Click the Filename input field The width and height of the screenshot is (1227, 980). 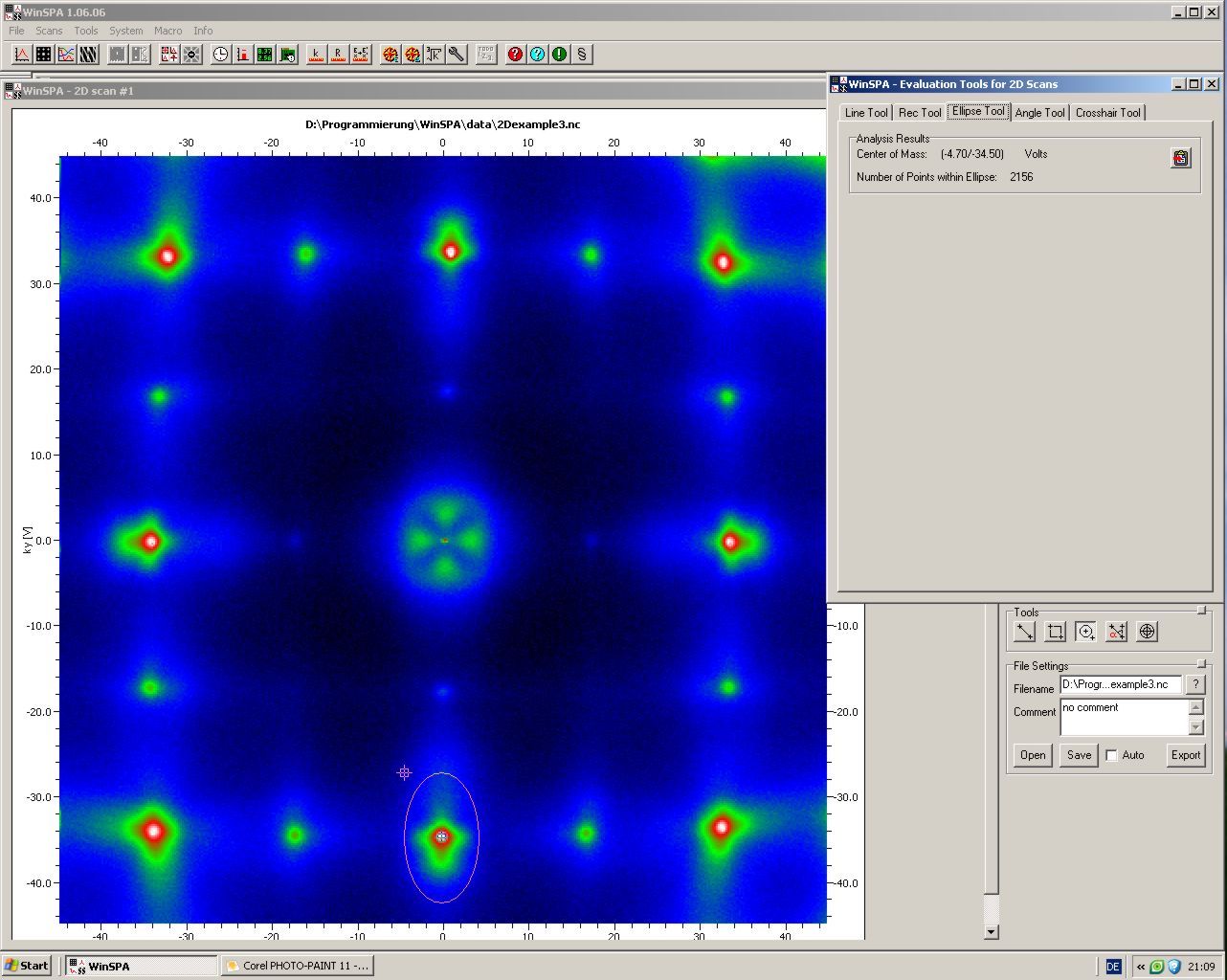tap(1120, 684)
